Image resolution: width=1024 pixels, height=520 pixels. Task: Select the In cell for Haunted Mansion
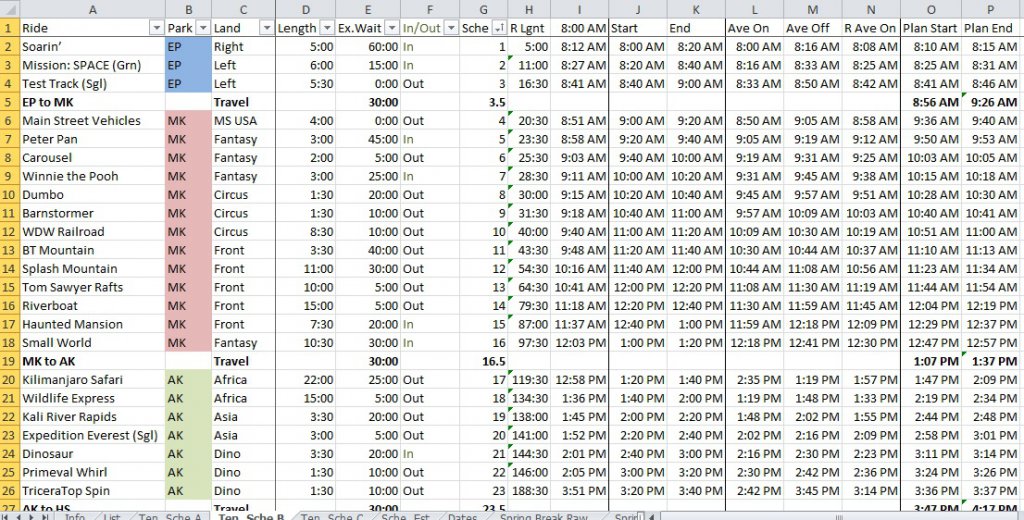pos(430,324)
